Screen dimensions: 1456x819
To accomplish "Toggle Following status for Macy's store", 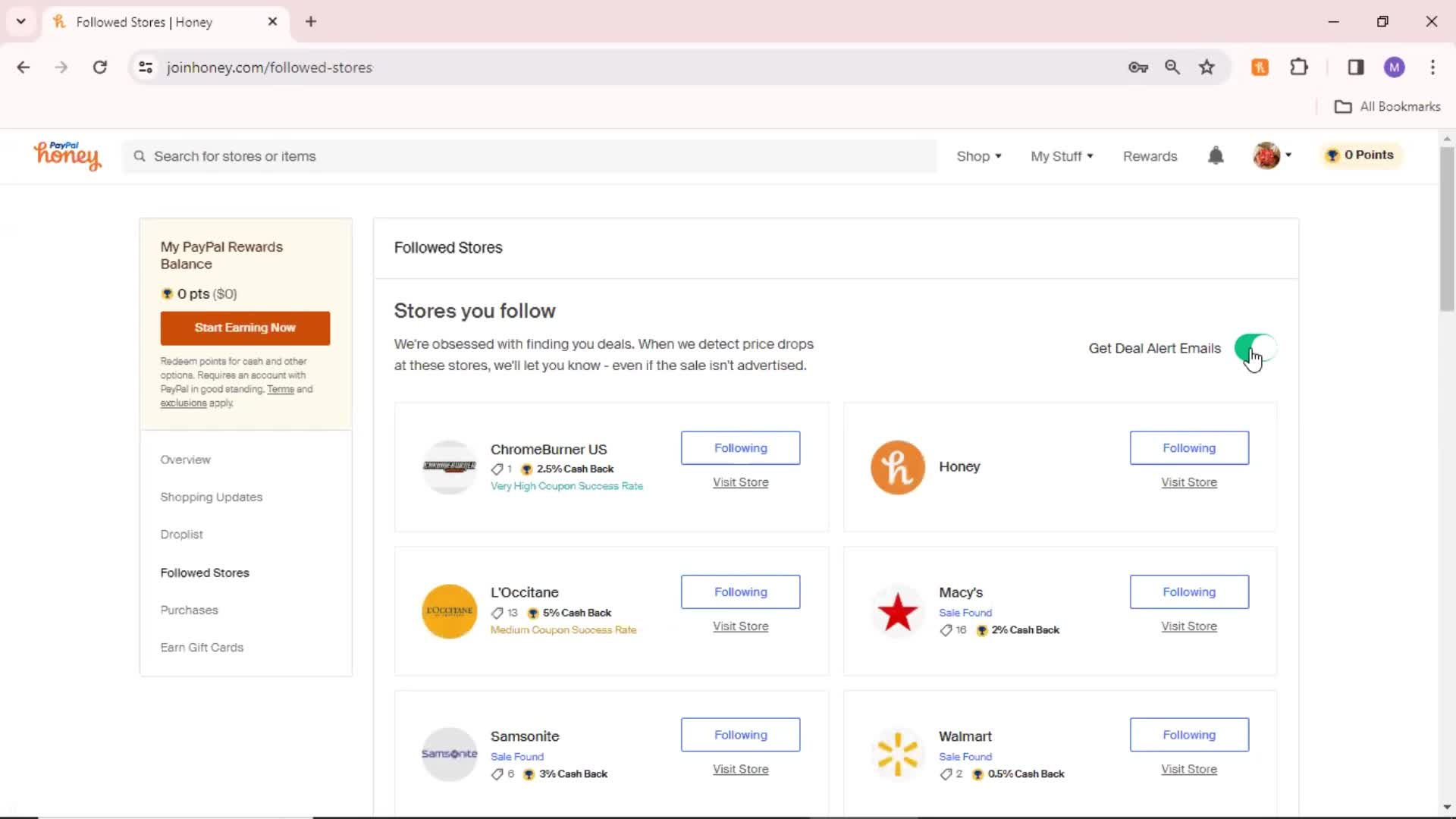I will coord(1189,591).
